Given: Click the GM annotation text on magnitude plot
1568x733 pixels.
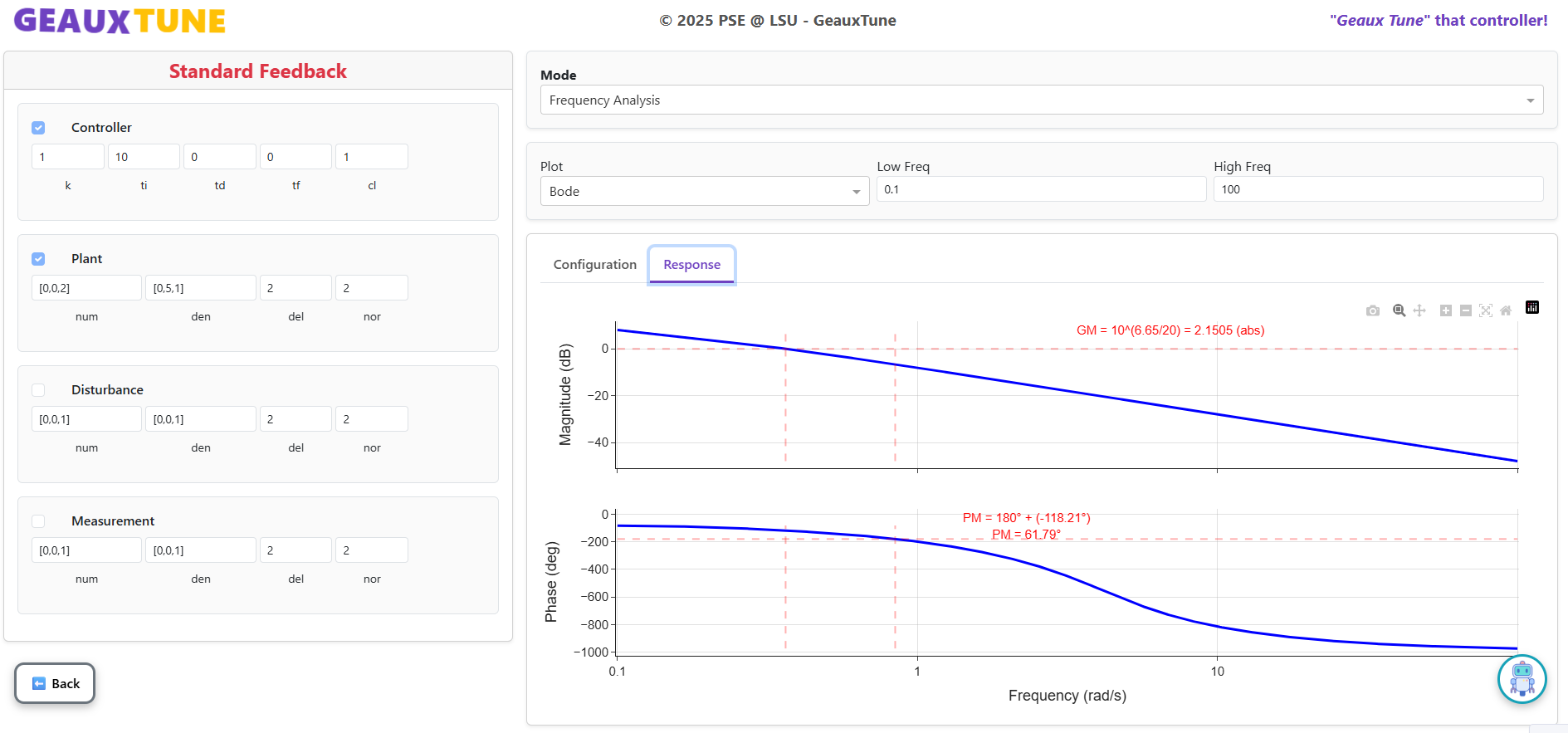Looking at the screenshot, I should click(1170, 330).
